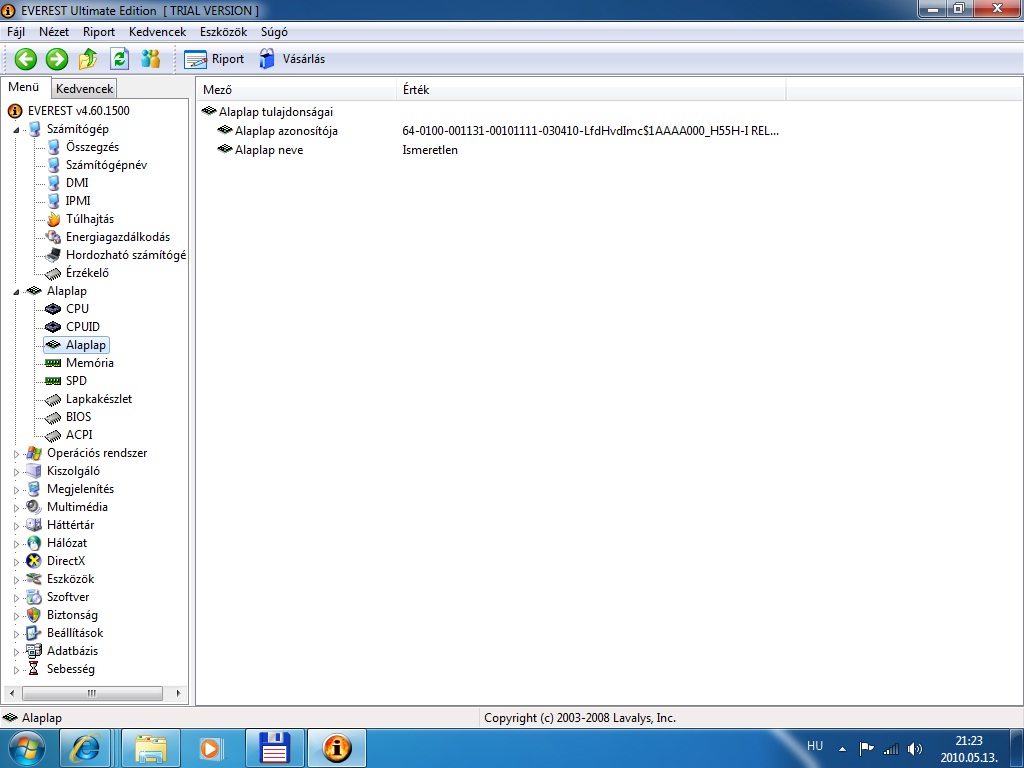1024x768 pixels.
Task: Select the Lapkakészlet chipset item
Action: (99, 398)
